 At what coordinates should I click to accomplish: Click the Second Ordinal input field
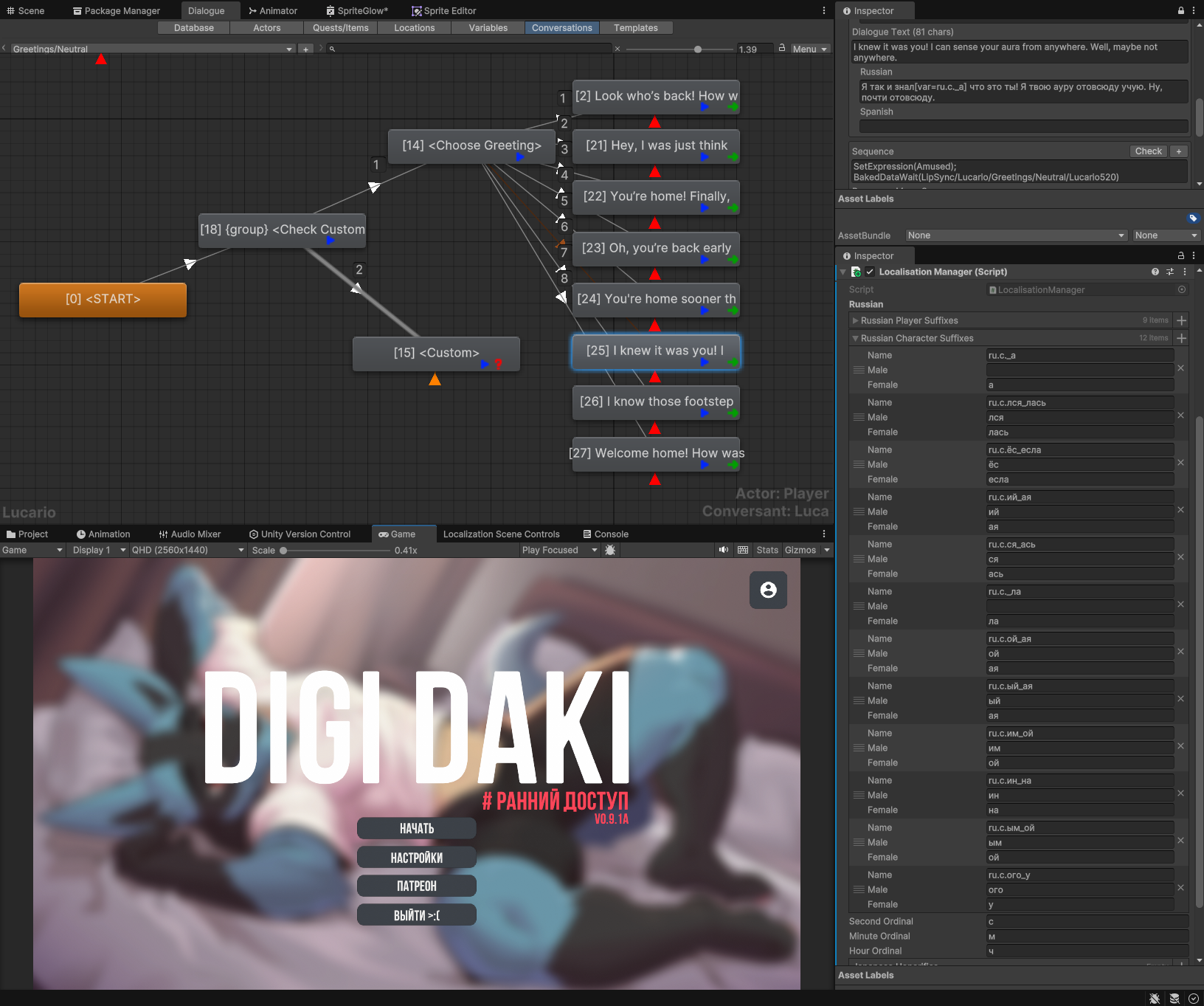(1087, 922)
